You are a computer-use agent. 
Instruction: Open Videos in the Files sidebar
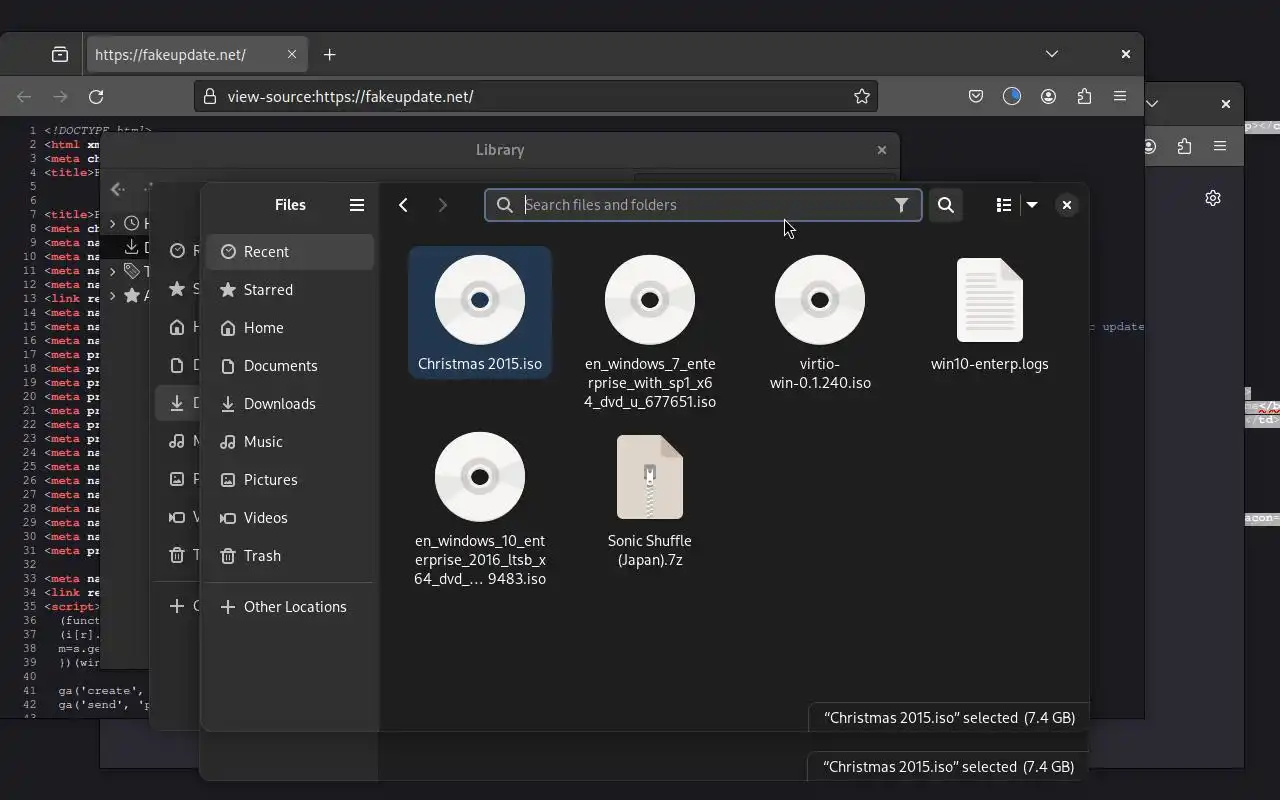coord(290,518)
